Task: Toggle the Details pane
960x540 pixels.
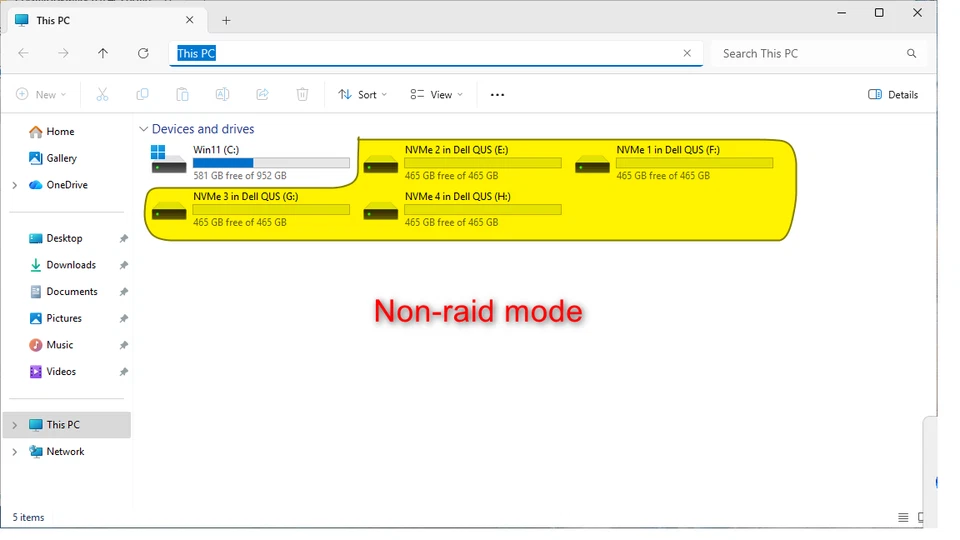Action: (893, 94)
